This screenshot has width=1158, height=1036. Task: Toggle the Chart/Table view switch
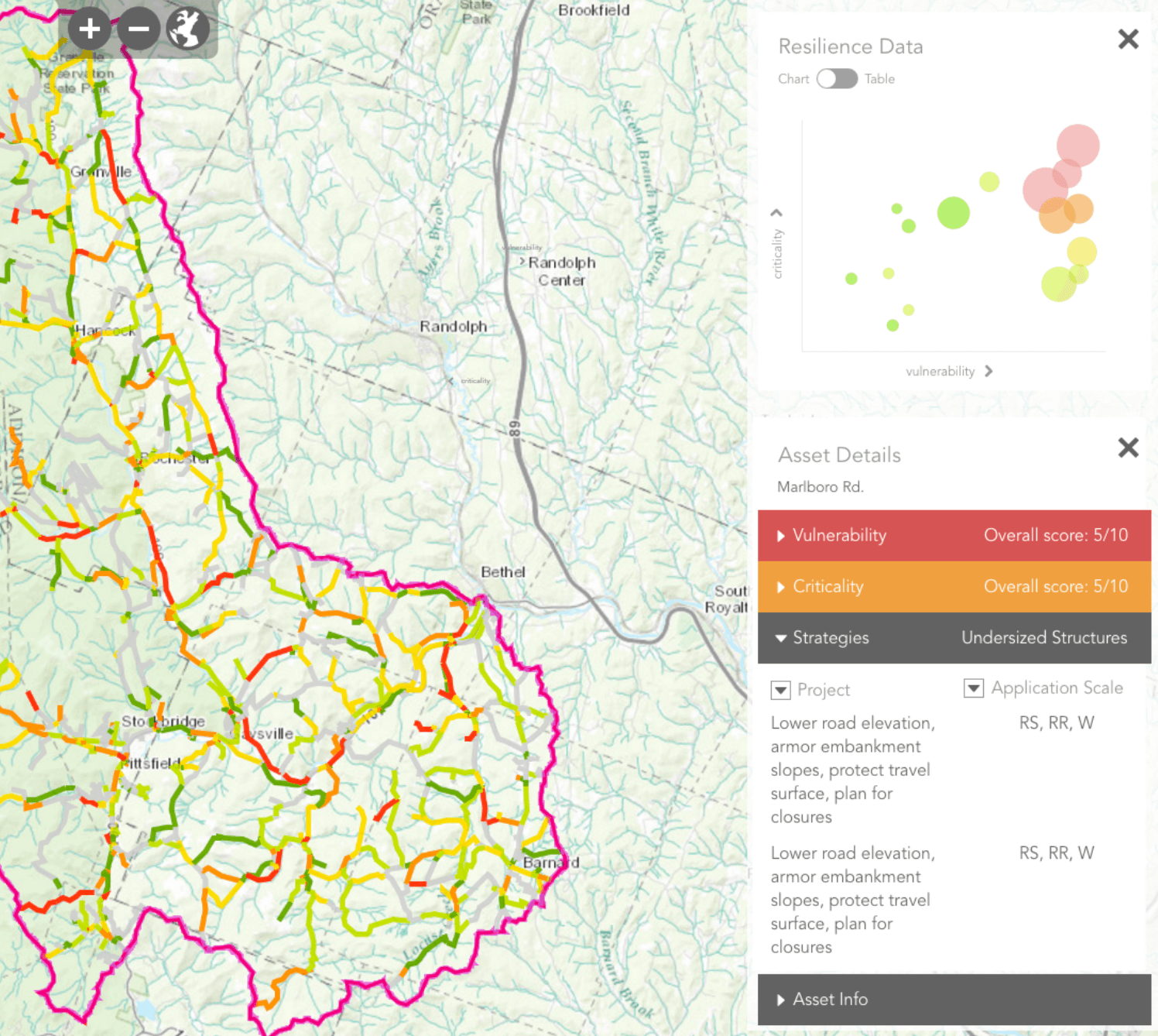coord(837,79)
